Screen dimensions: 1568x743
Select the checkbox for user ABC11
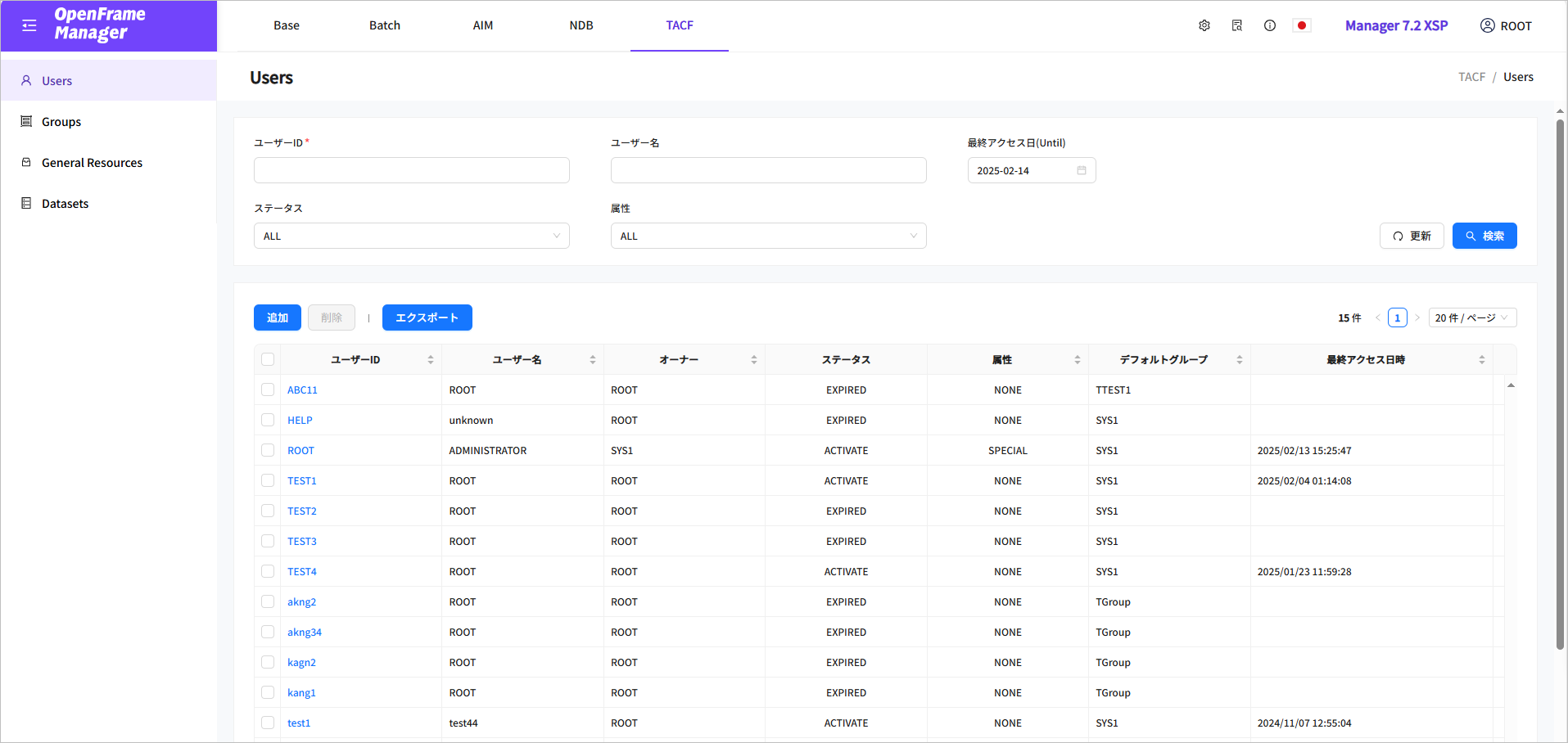pos(268,390)
